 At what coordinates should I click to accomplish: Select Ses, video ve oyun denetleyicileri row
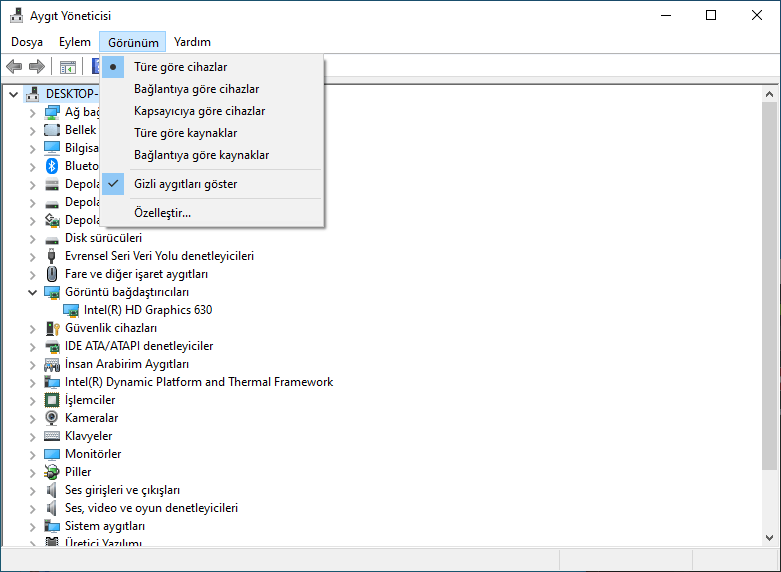coord(151,508)
